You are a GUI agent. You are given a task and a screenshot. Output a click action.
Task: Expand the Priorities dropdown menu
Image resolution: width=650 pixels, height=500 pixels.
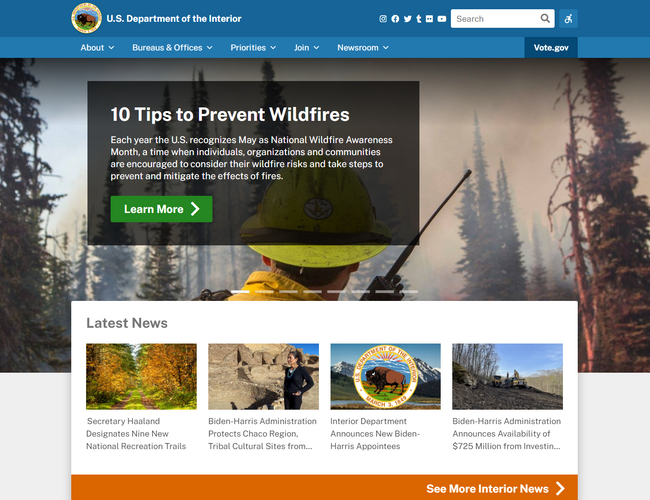(253, 48)
